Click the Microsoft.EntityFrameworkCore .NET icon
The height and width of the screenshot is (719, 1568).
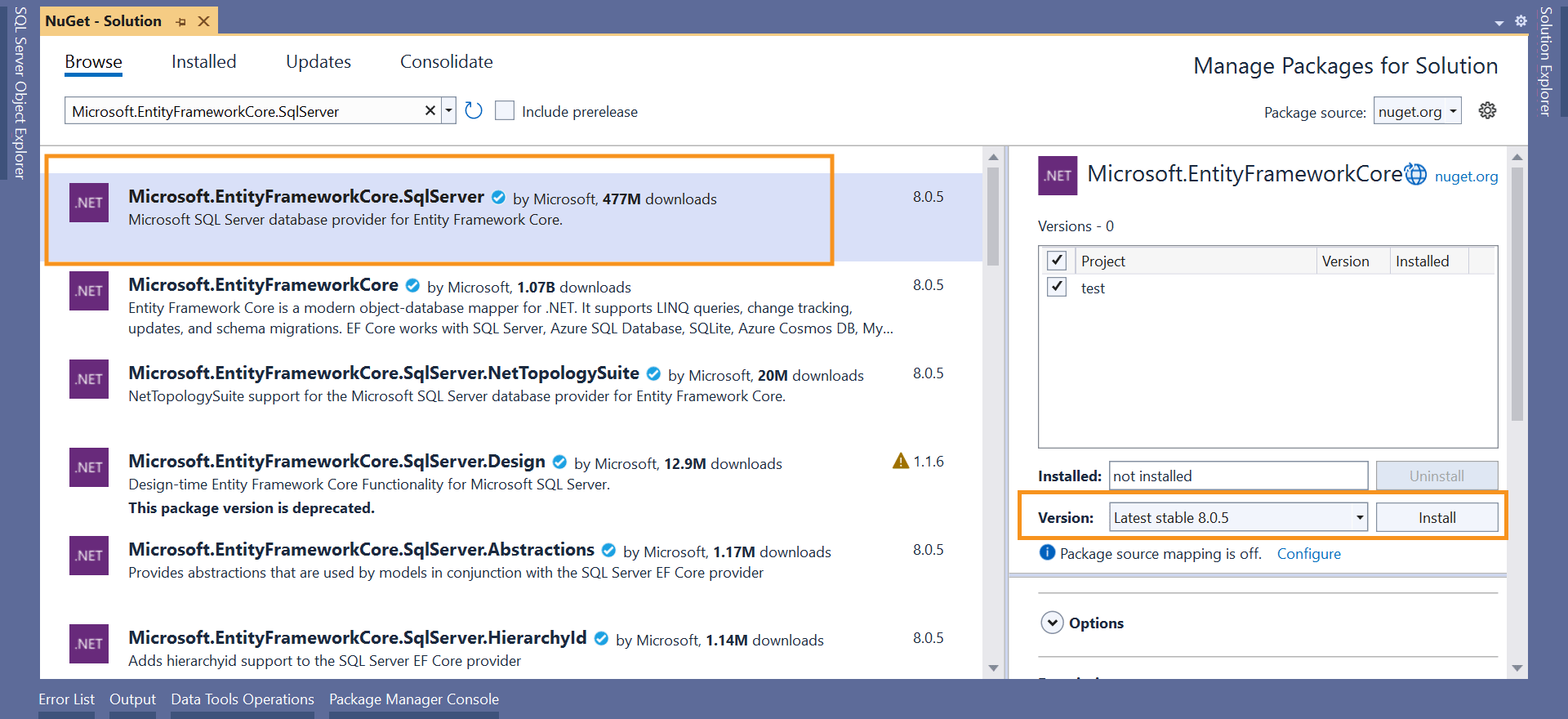tap(89, 291)
